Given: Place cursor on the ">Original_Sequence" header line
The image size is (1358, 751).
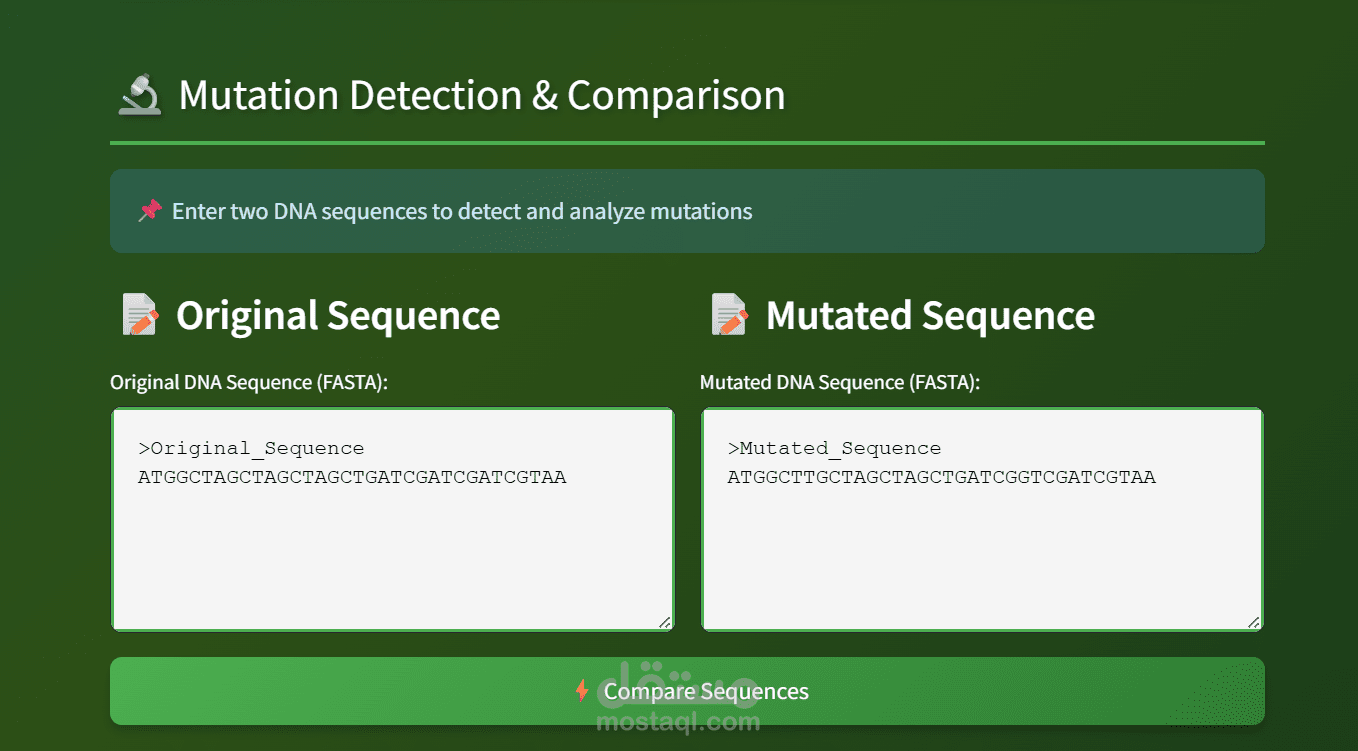Looking at the screenshot, I should pyautogui.click(x=252, y=448).
